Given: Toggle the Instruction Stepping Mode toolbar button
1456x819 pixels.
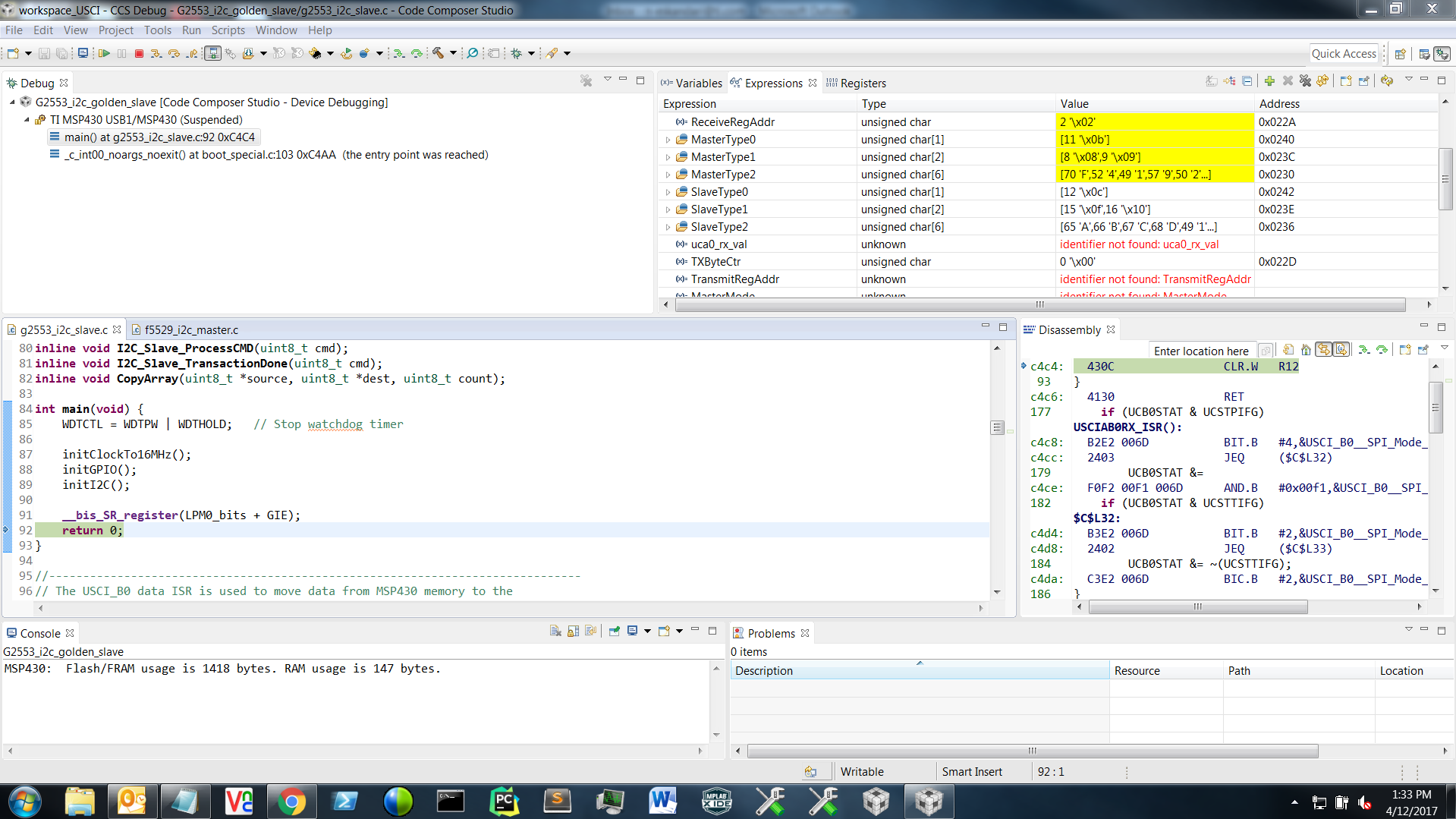Looking at the screenshot, I should (212, 53).
